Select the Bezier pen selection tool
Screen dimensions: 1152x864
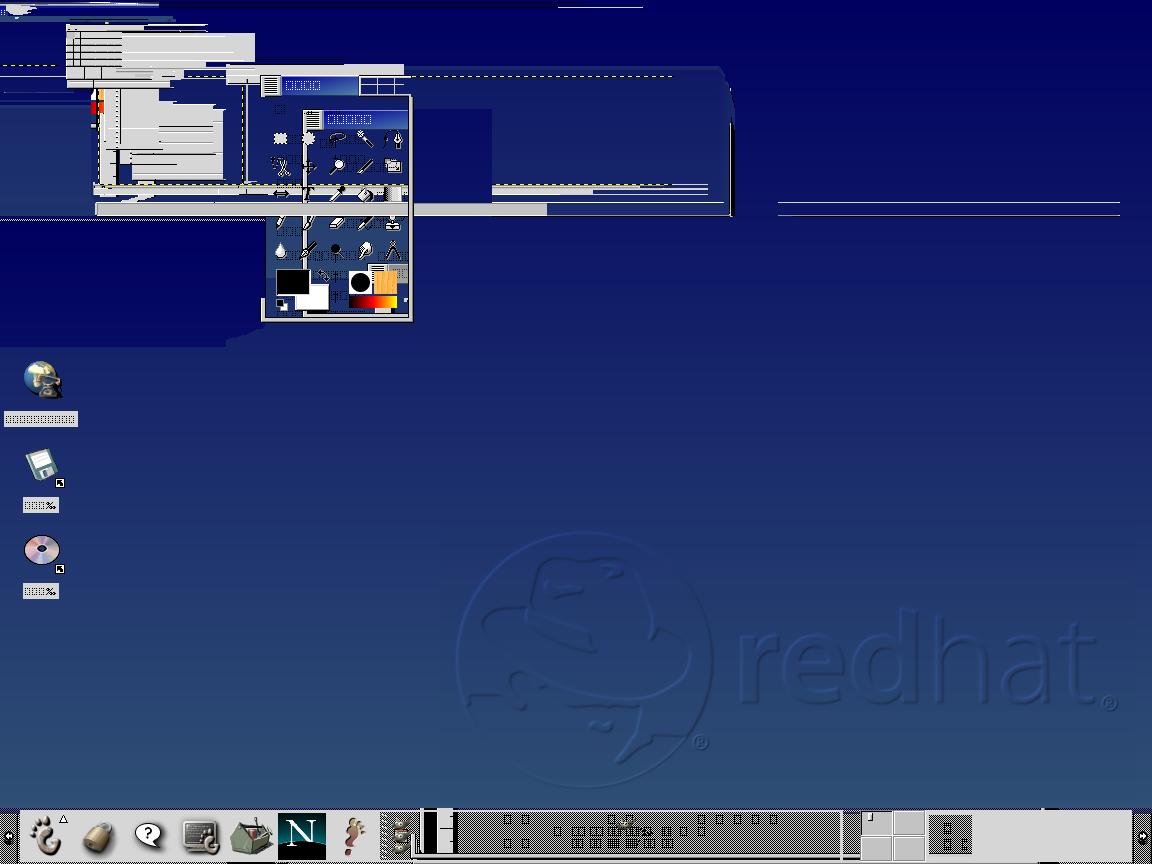(x=393, y=138)
